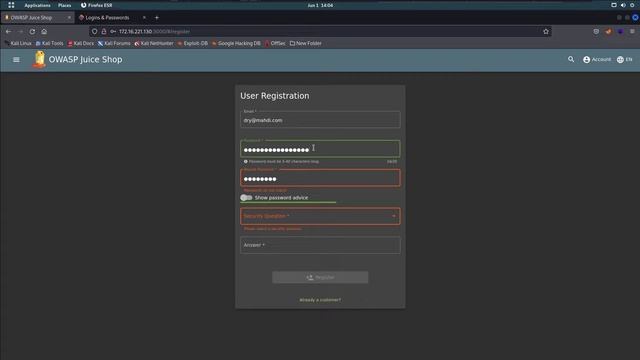Open the Juice Shop hamburger side menu
Screen dimensions: 640x360
16,60
